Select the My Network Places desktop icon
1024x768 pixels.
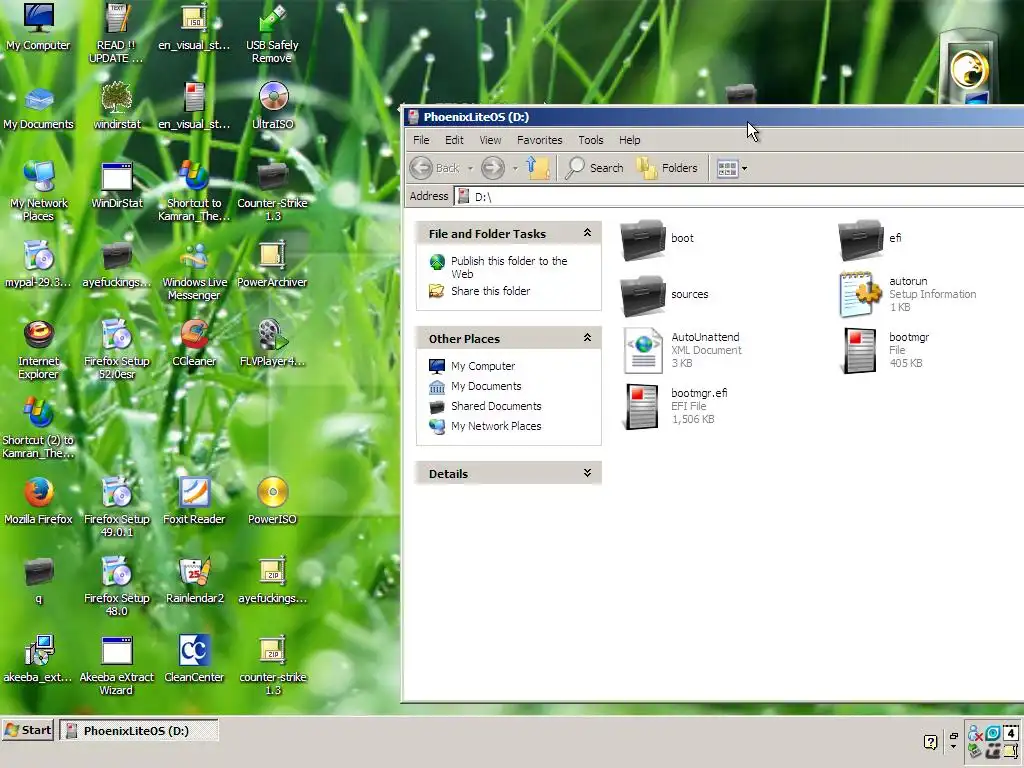click(39, 191)
